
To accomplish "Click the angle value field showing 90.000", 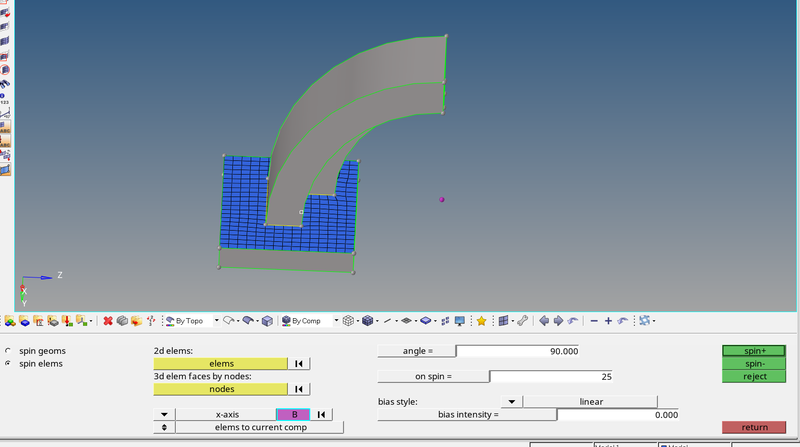I will (517, 351).
